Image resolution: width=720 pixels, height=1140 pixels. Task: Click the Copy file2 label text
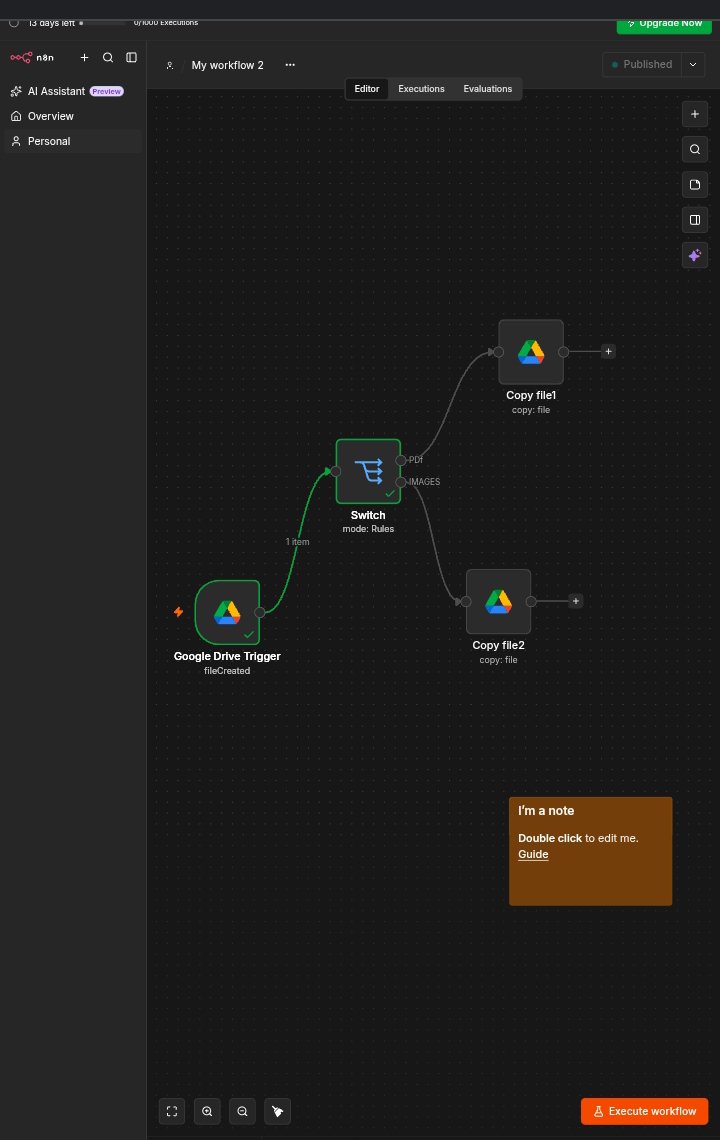(498, 645)
